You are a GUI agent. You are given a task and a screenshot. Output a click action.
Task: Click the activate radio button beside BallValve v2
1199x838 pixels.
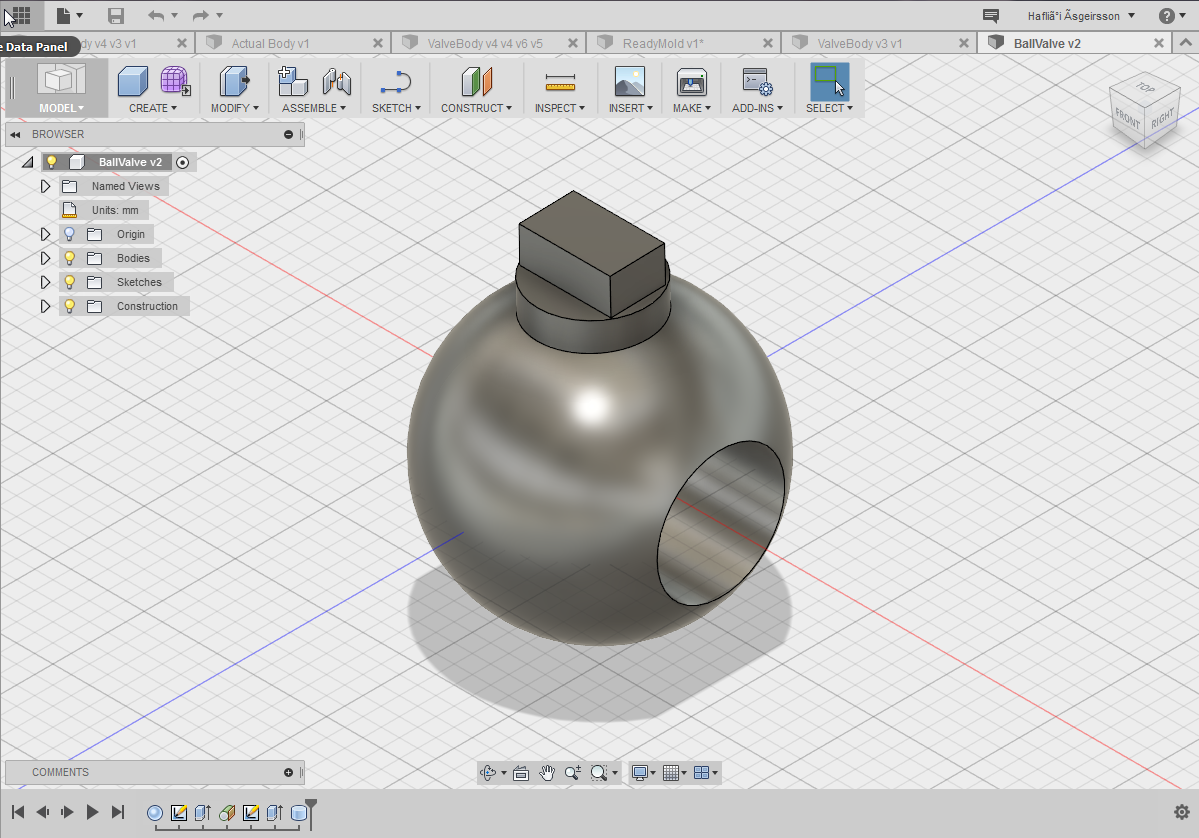click(182, 162)
